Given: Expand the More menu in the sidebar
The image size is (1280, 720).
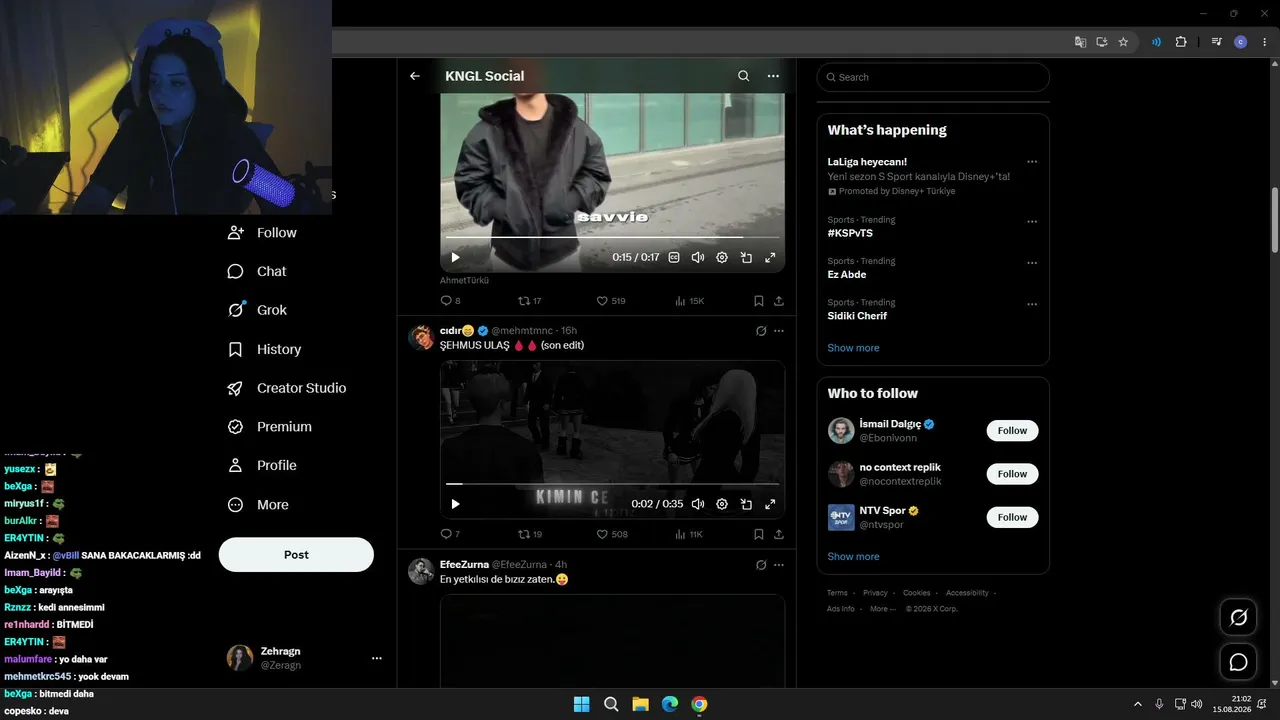Looking at the screenshot, I should point(258,505).
